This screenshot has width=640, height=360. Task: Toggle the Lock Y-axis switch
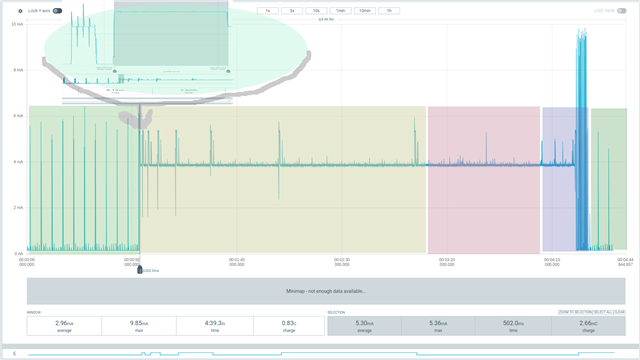pos(58,11)
